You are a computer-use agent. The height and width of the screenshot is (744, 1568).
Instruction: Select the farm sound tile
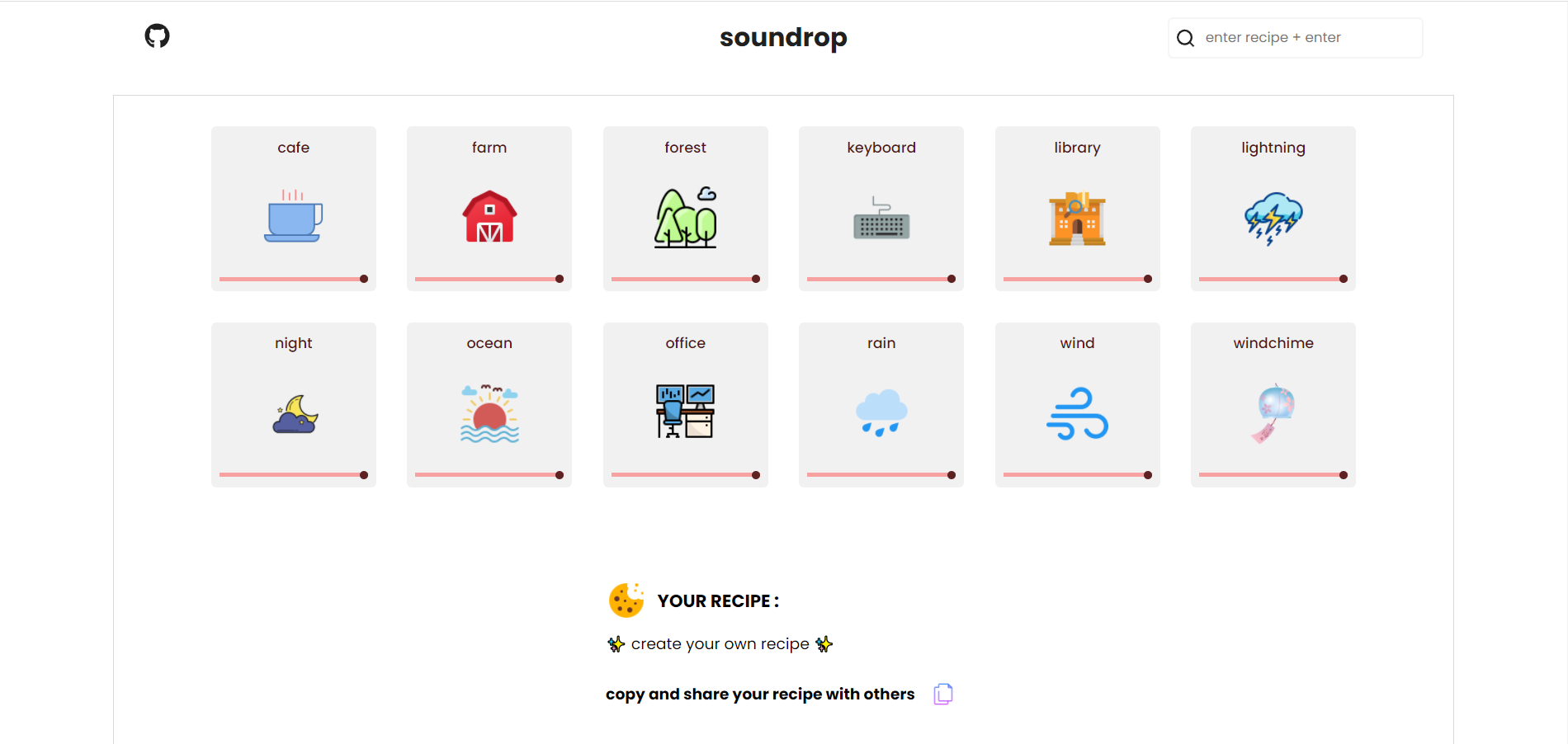pos(489,217)
